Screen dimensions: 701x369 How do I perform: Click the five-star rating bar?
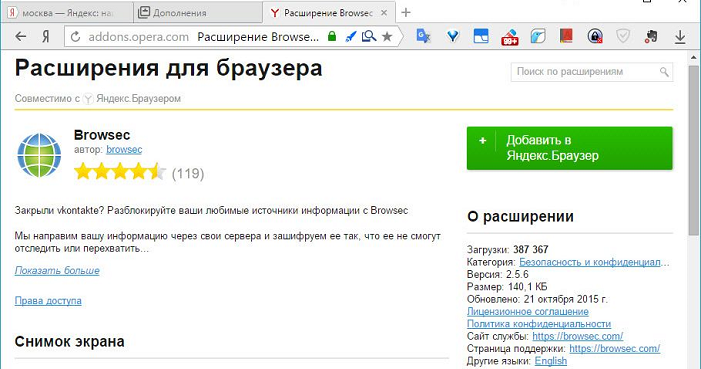(120, 172)
